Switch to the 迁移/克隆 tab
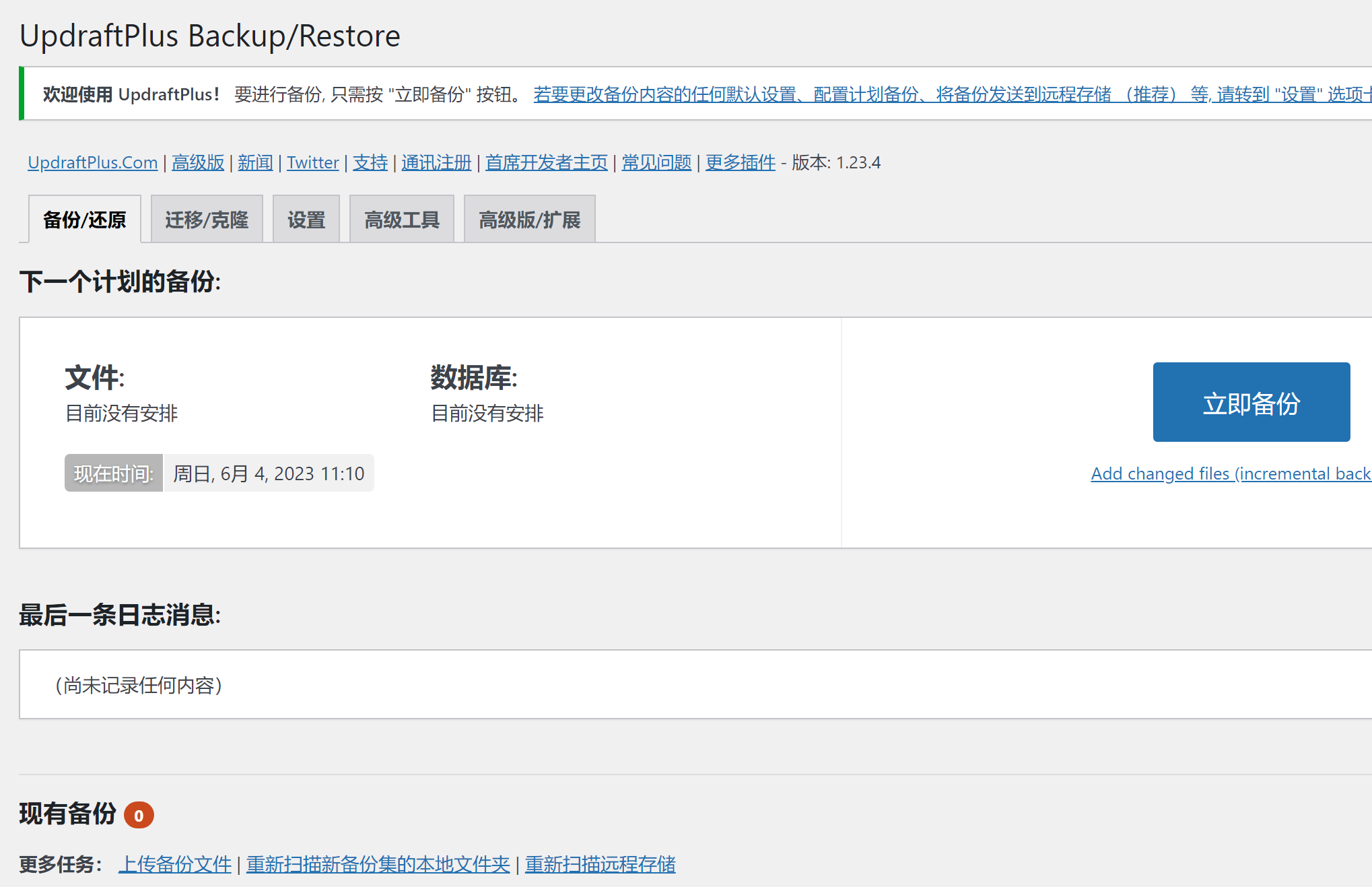 [207, 219]
